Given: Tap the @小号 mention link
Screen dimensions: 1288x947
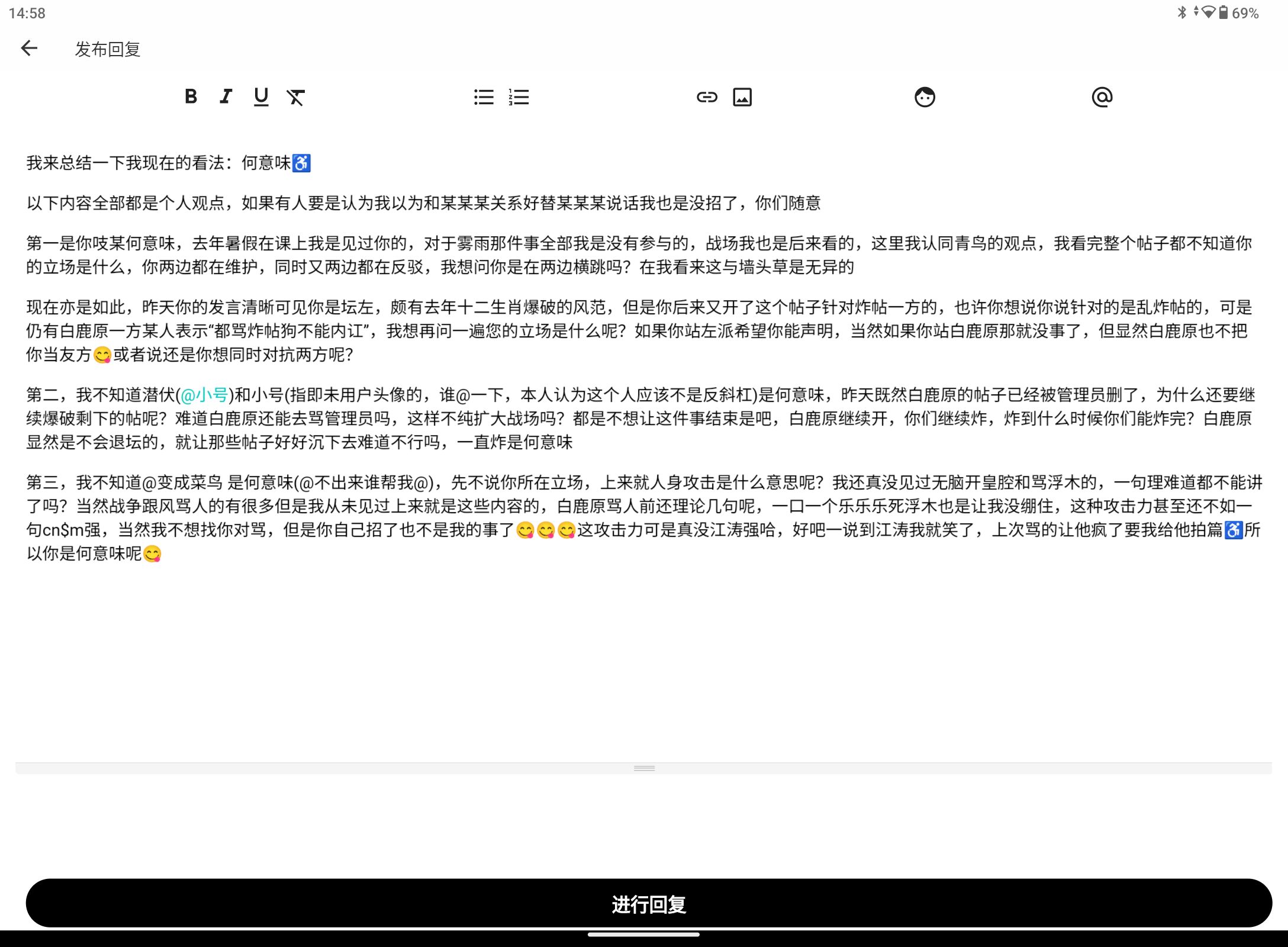Looking at the screenshot, I should (x=204, y=395).
